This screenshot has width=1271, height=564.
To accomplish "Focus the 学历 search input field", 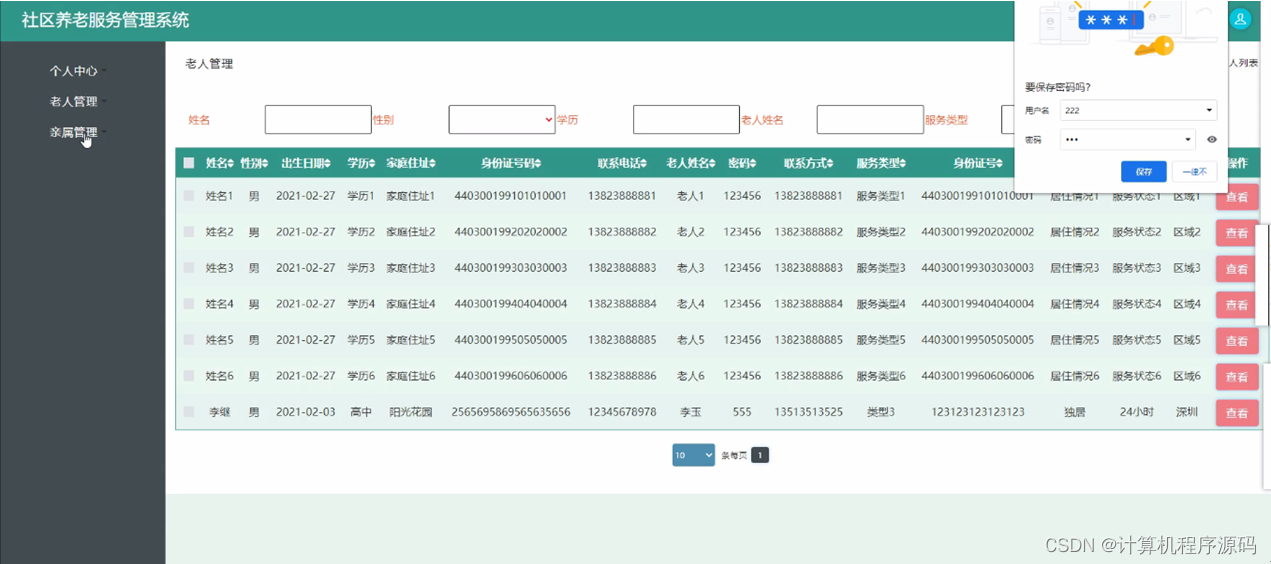I will 686,119.
